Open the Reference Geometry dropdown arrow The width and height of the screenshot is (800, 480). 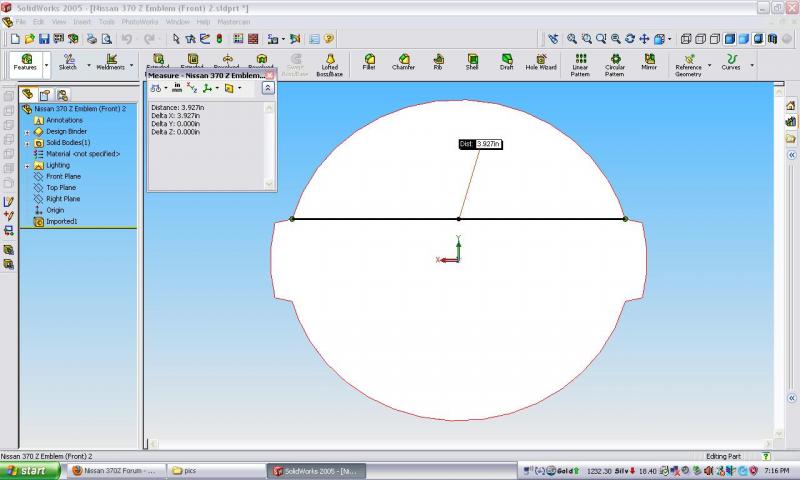coord(710,65)
